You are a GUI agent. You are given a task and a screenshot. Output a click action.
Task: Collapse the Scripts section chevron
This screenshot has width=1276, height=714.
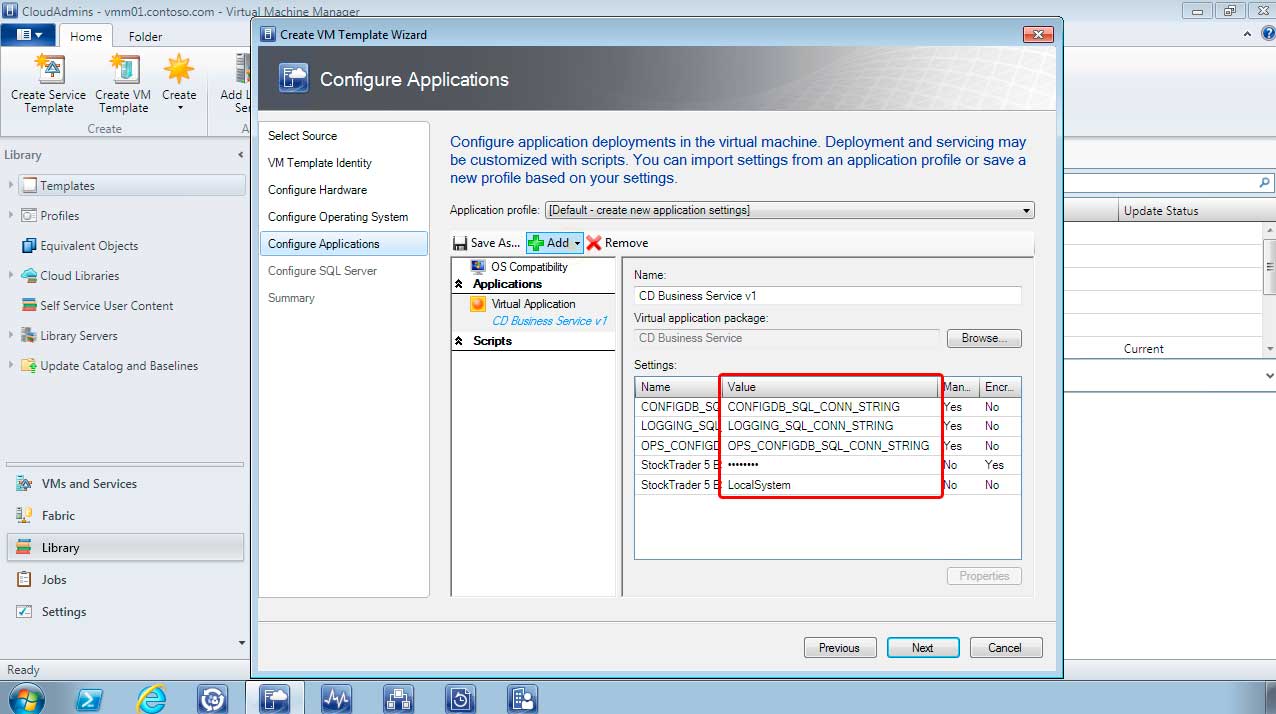click(459, 341)
